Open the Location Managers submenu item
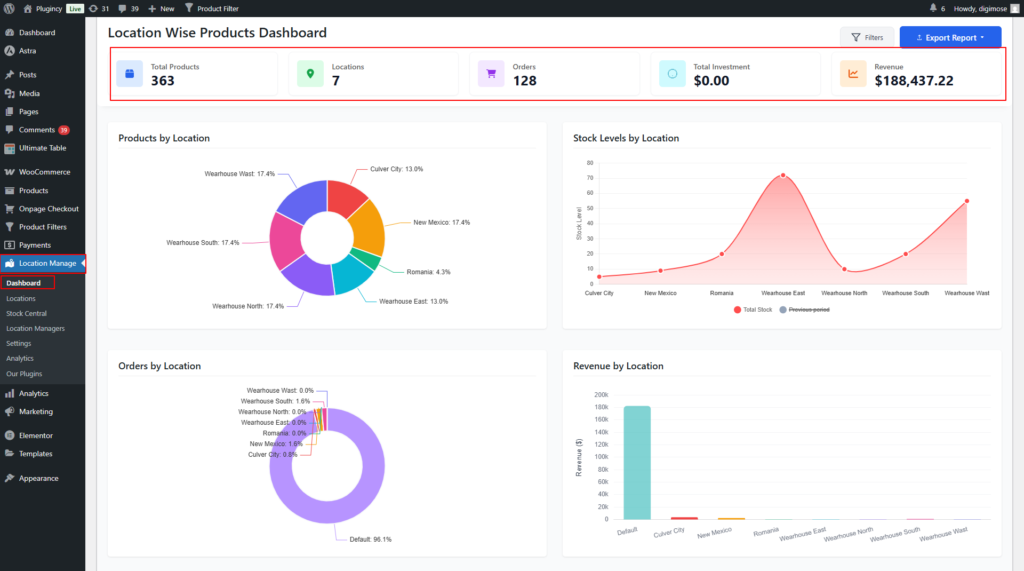This screenshot has width=1024, height=571. click(35, 328)
